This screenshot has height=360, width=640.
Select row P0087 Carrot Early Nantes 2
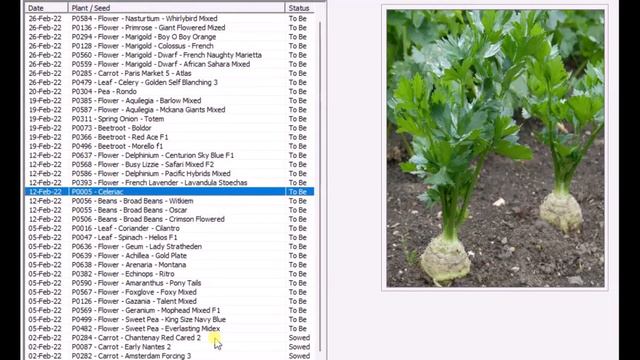tap(169, 347)
